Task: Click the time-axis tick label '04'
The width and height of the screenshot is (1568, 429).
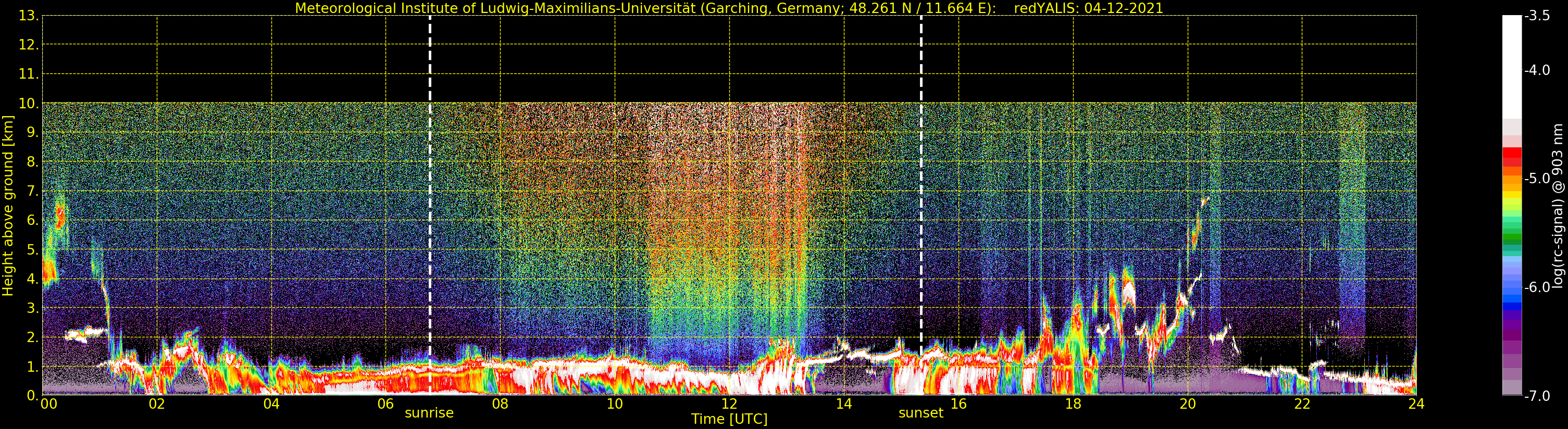Action: pyautogui.click(x=271, y=404)
